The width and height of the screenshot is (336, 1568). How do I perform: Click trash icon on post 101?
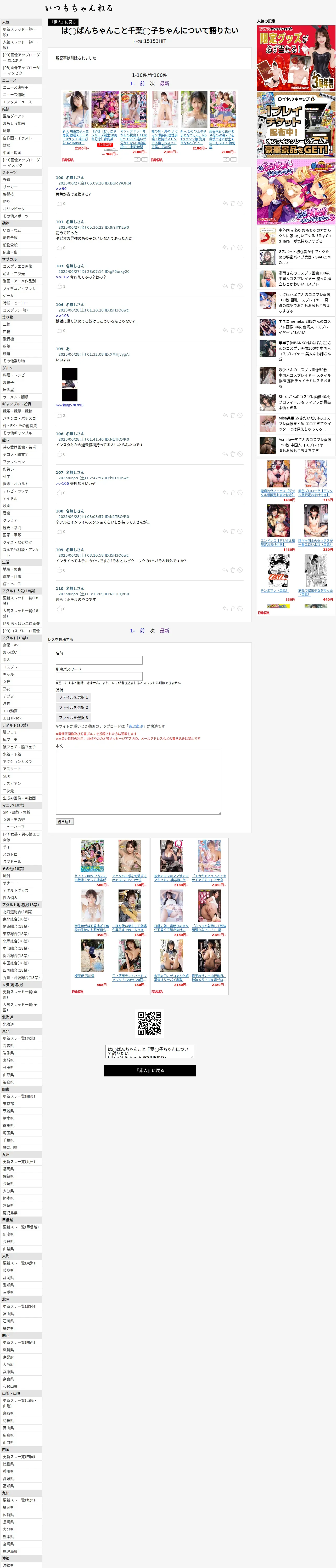click(x=232, y=248)
